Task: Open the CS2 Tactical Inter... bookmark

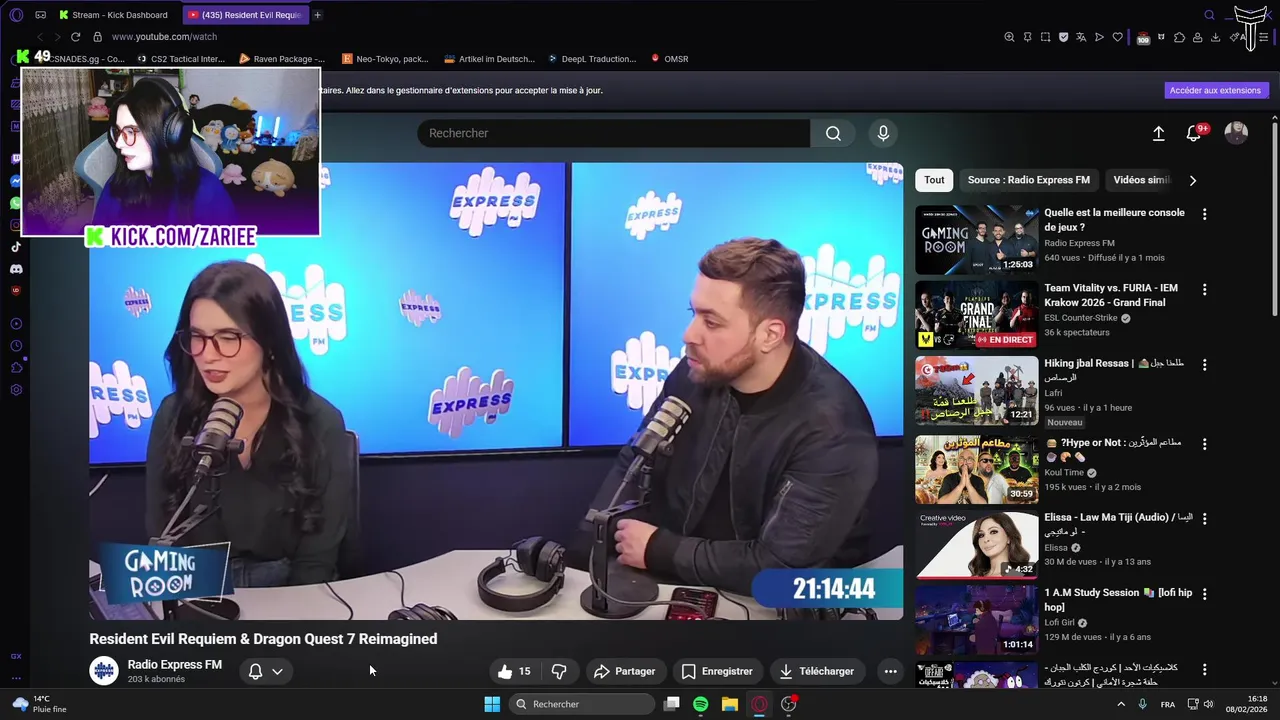Action: [181, 59]
